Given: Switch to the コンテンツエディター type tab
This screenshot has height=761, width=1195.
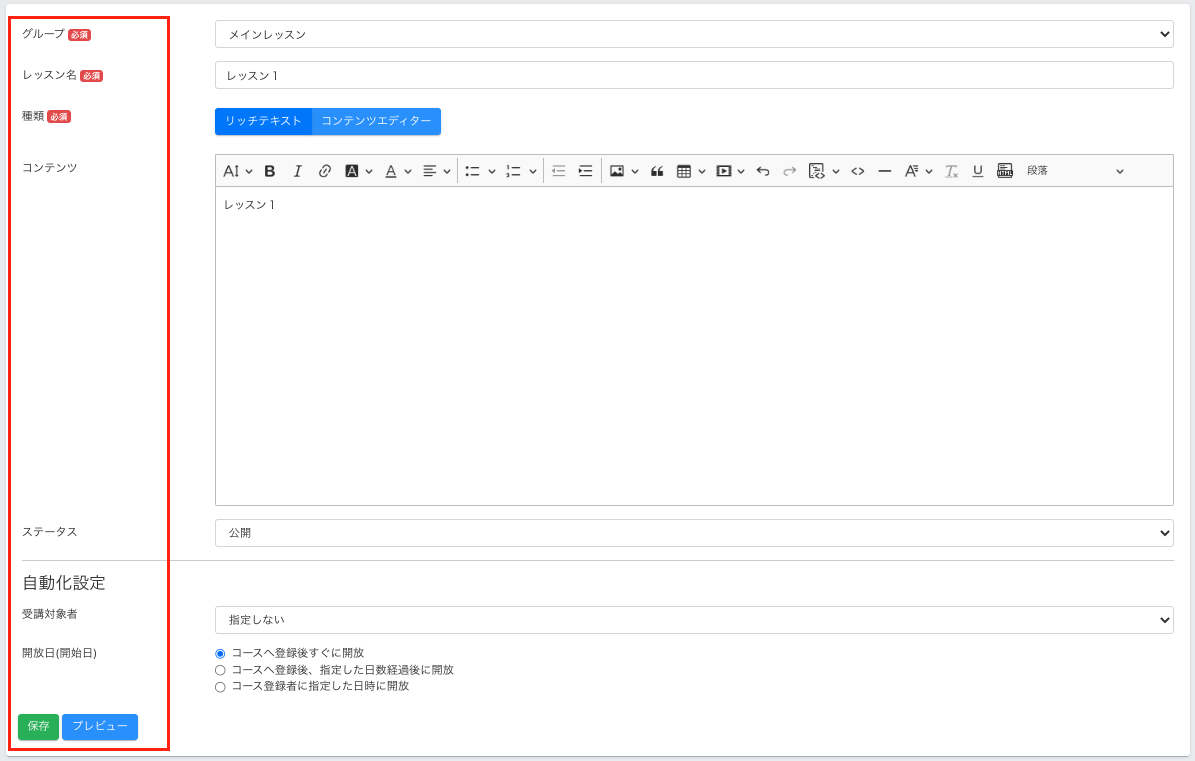Looking at the screenshot, I should click(376, 121).
